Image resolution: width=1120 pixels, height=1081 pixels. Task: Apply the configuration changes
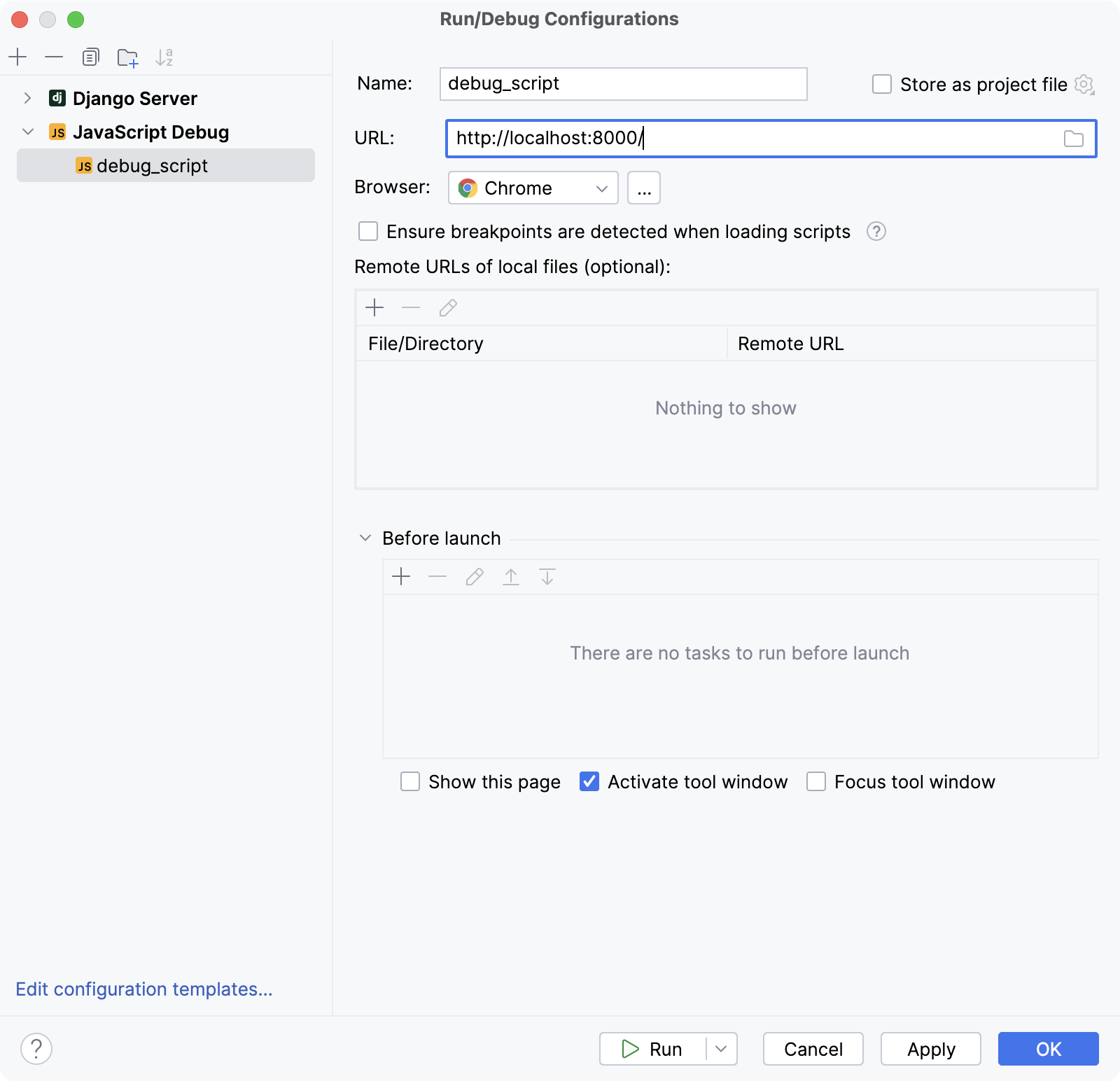pos(930,1049)
